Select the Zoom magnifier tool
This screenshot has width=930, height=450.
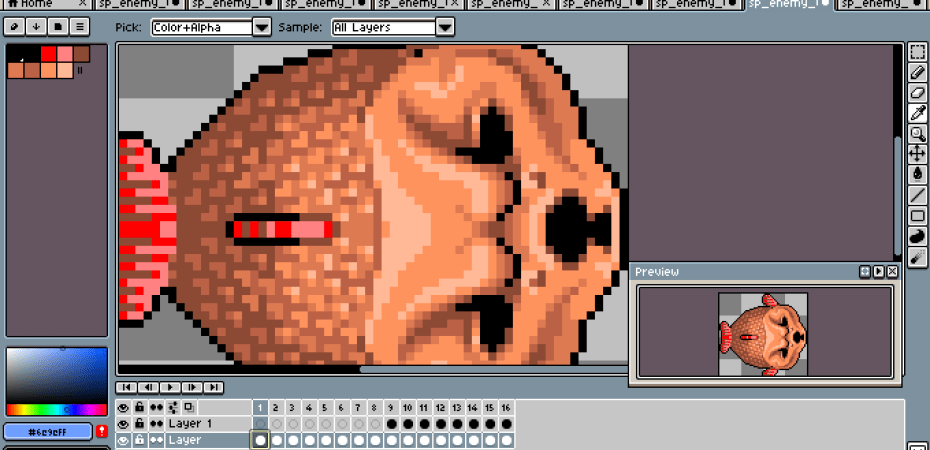[x=917, y=134]
